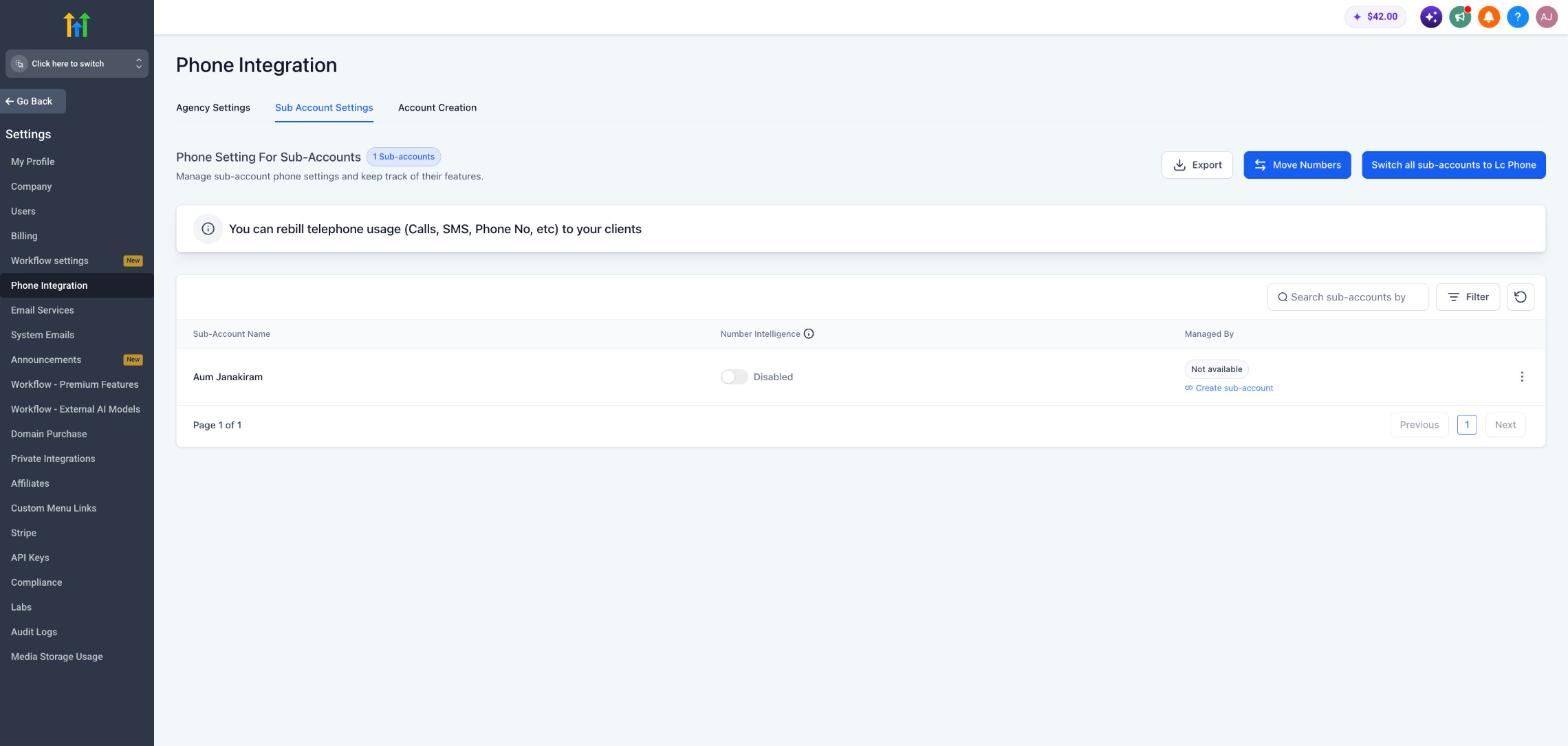Open the notifications bell icon
The width and height of the screenshot is (1568, 746).
point(1489,17)
